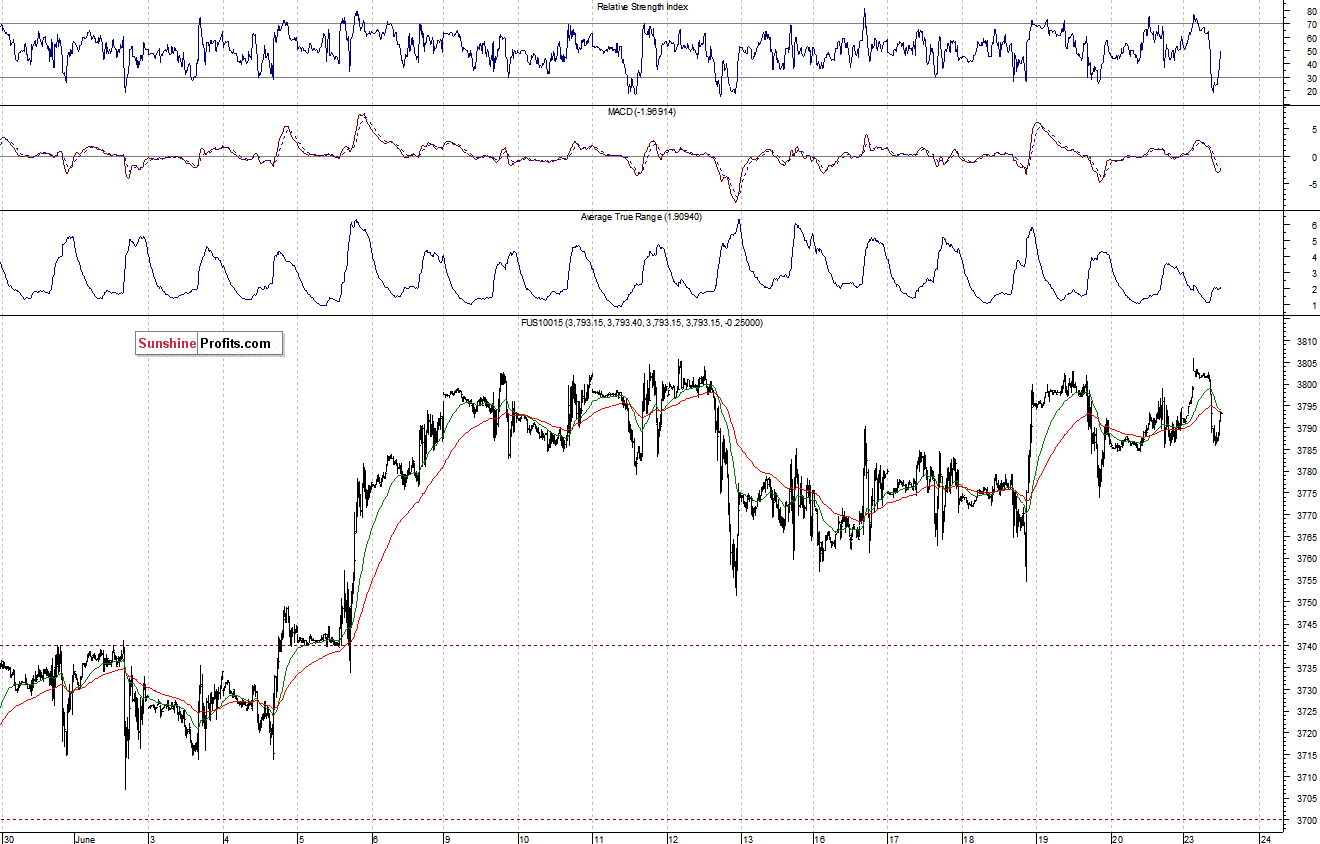Select date axis label '9'
Viewport: 1320px width, 844px height.
[449, 839]
